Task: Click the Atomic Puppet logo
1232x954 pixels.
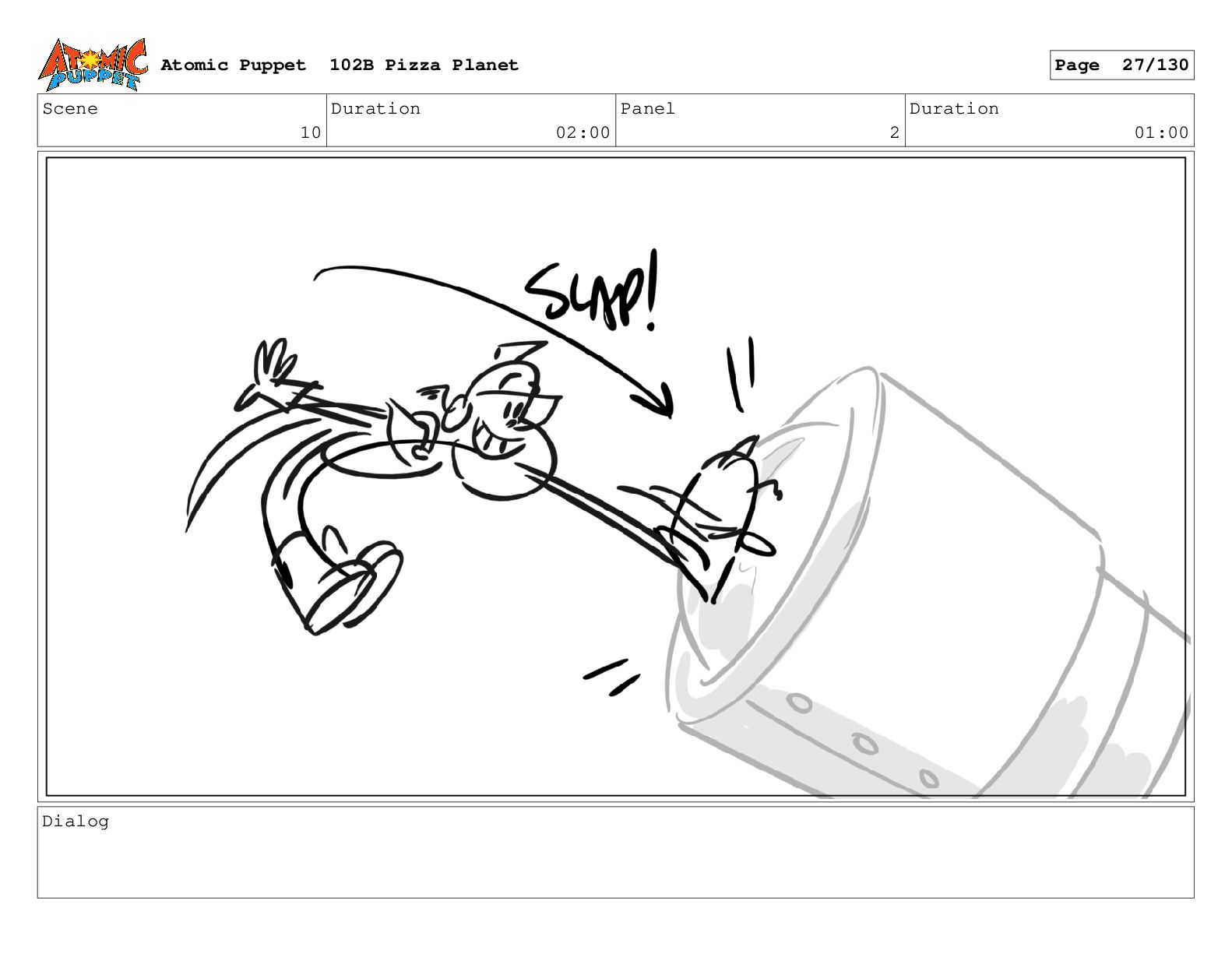Action: click(92, 65)
